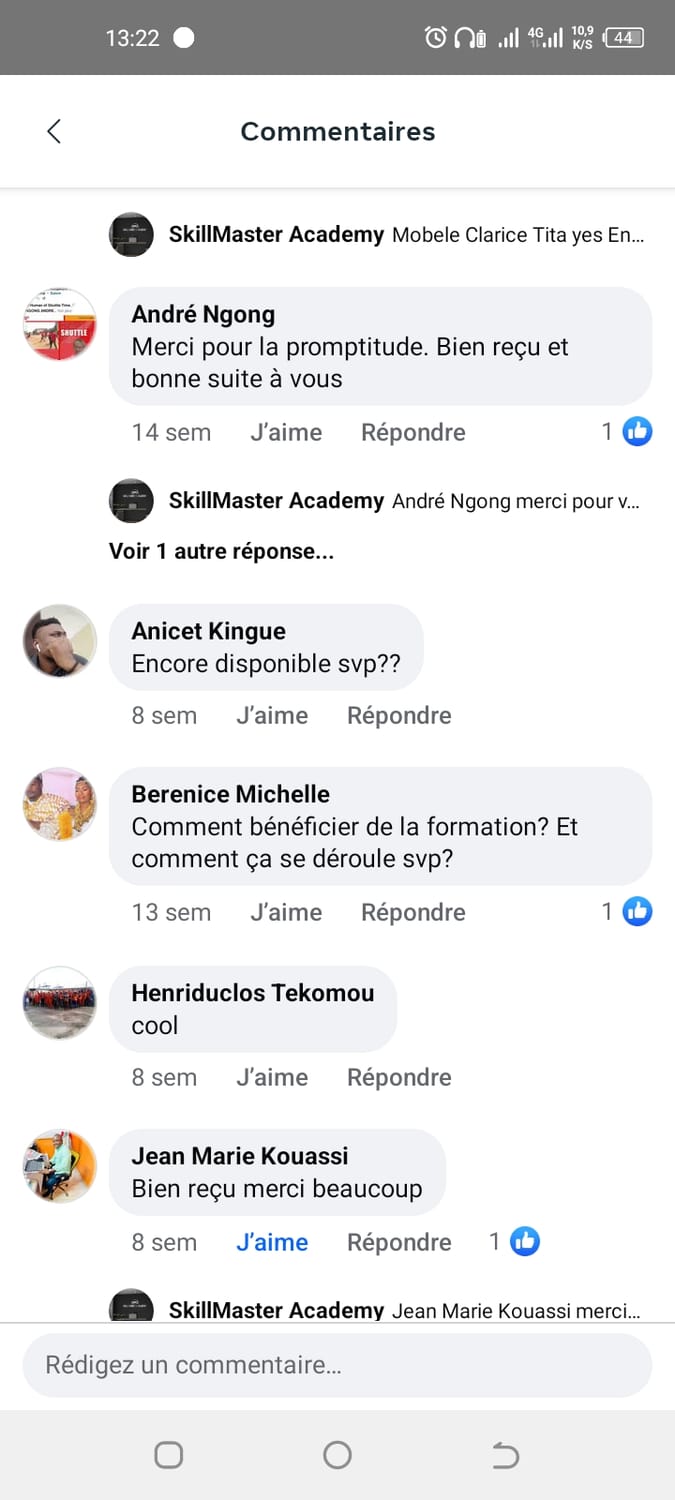Open Henriduclos Tekomou's profile picture
The height and width of the screenshot is (1500, 675).
pyautogui.click(x=60, y=1002)
